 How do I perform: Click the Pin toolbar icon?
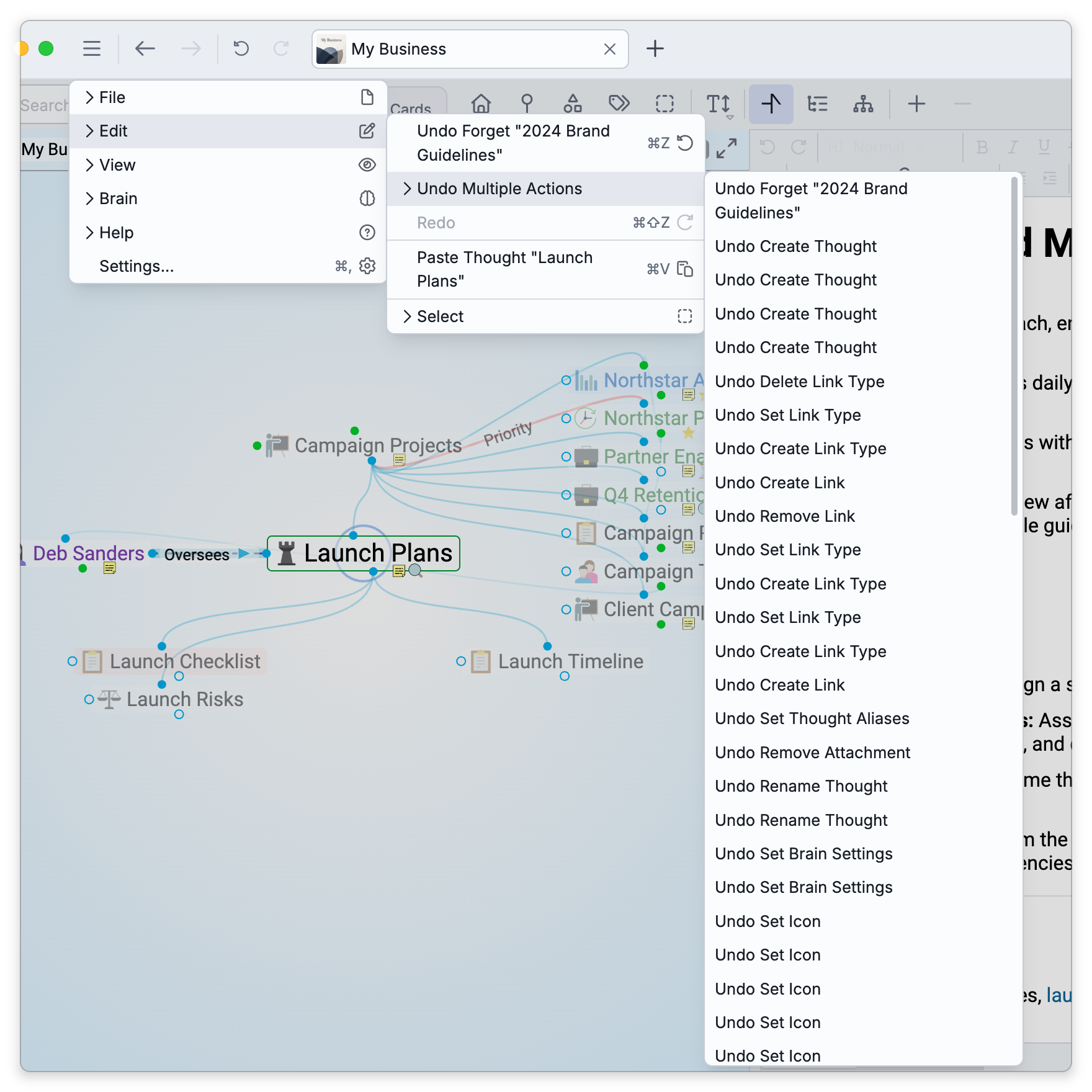527,104
